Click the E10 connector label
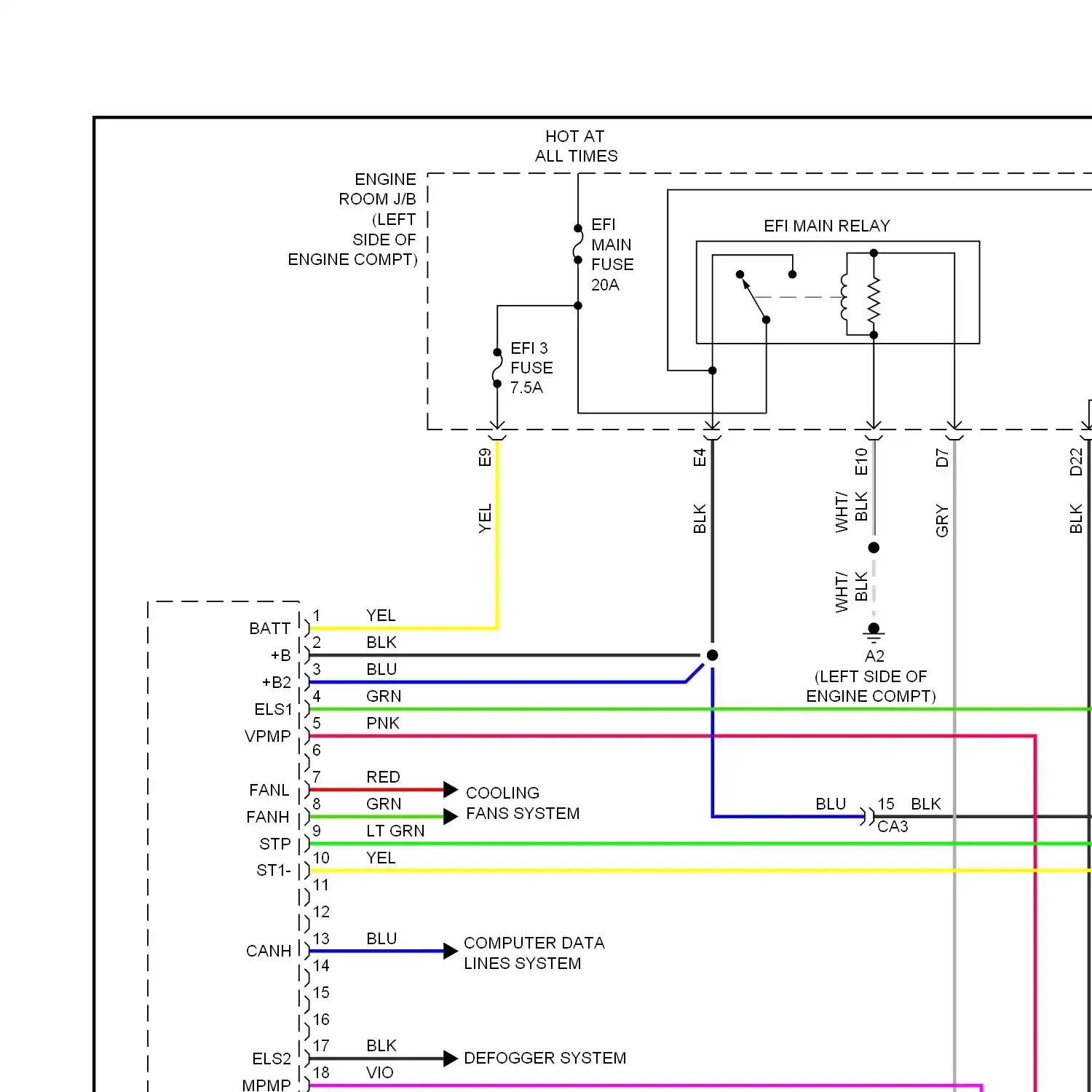Screen dimensions: 1092x1092 coord(861,462)
